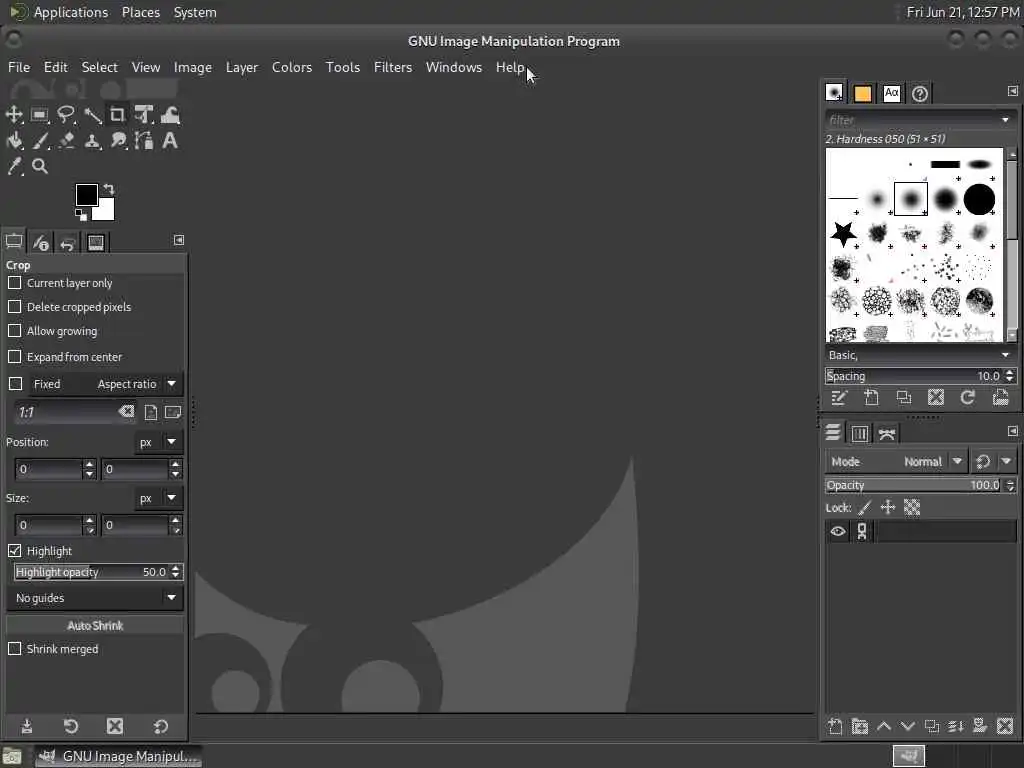This screenshot has width=1024, height=768.
Task: Select the star brush thumbnail
Action: tap(843, 234)
